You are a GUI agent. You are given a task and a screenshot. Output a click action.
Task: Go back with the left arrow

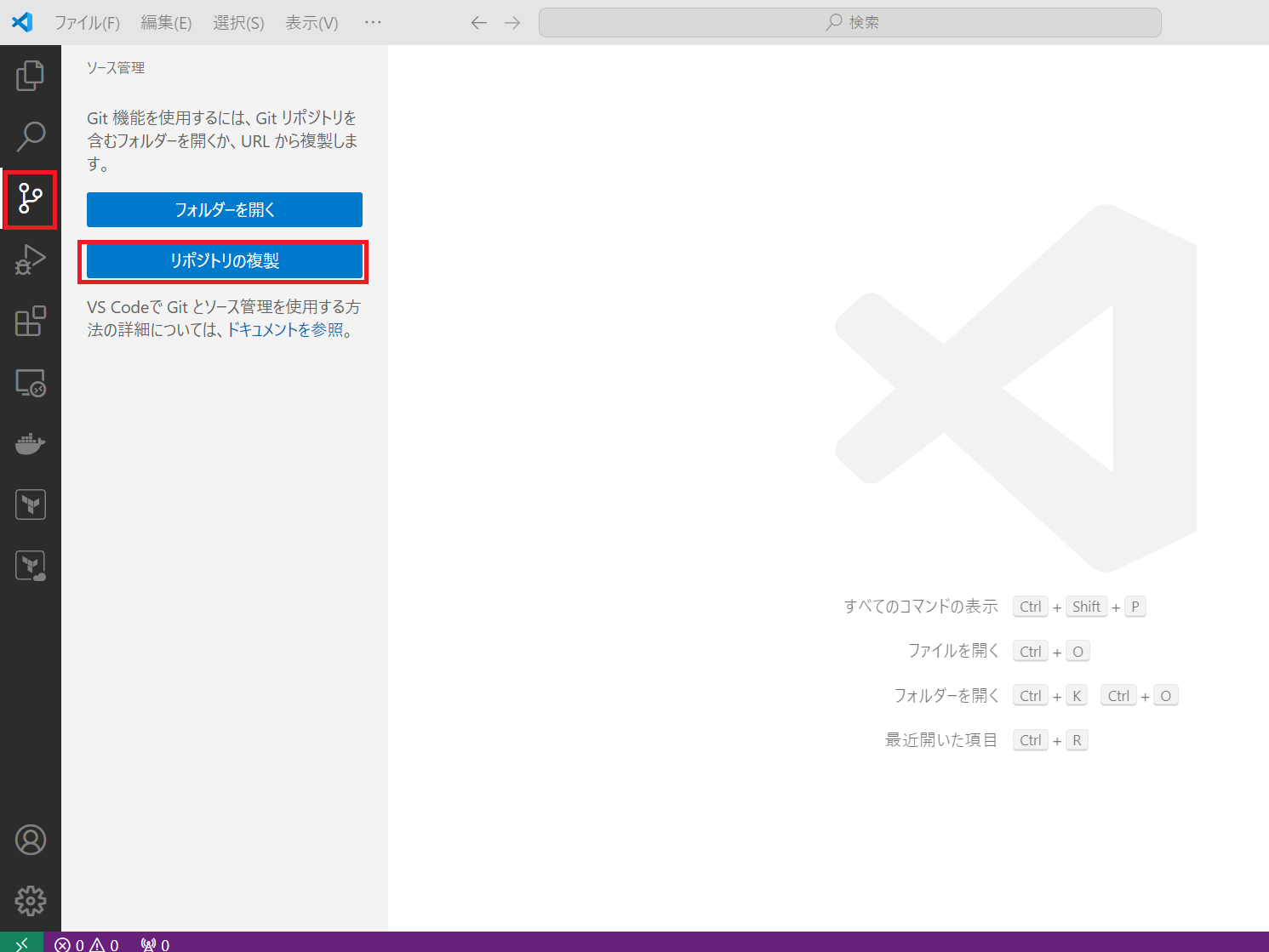coord(479,23)
